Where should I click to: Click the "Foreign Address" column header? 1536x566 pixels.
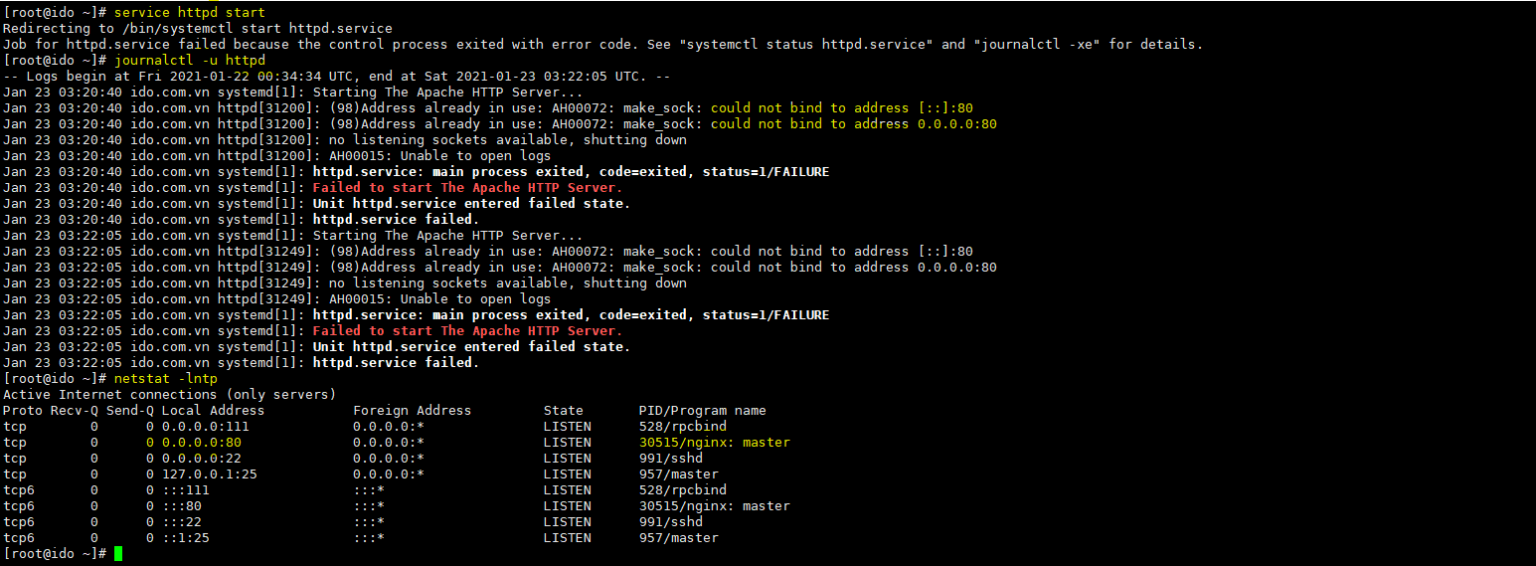point(412,411)
